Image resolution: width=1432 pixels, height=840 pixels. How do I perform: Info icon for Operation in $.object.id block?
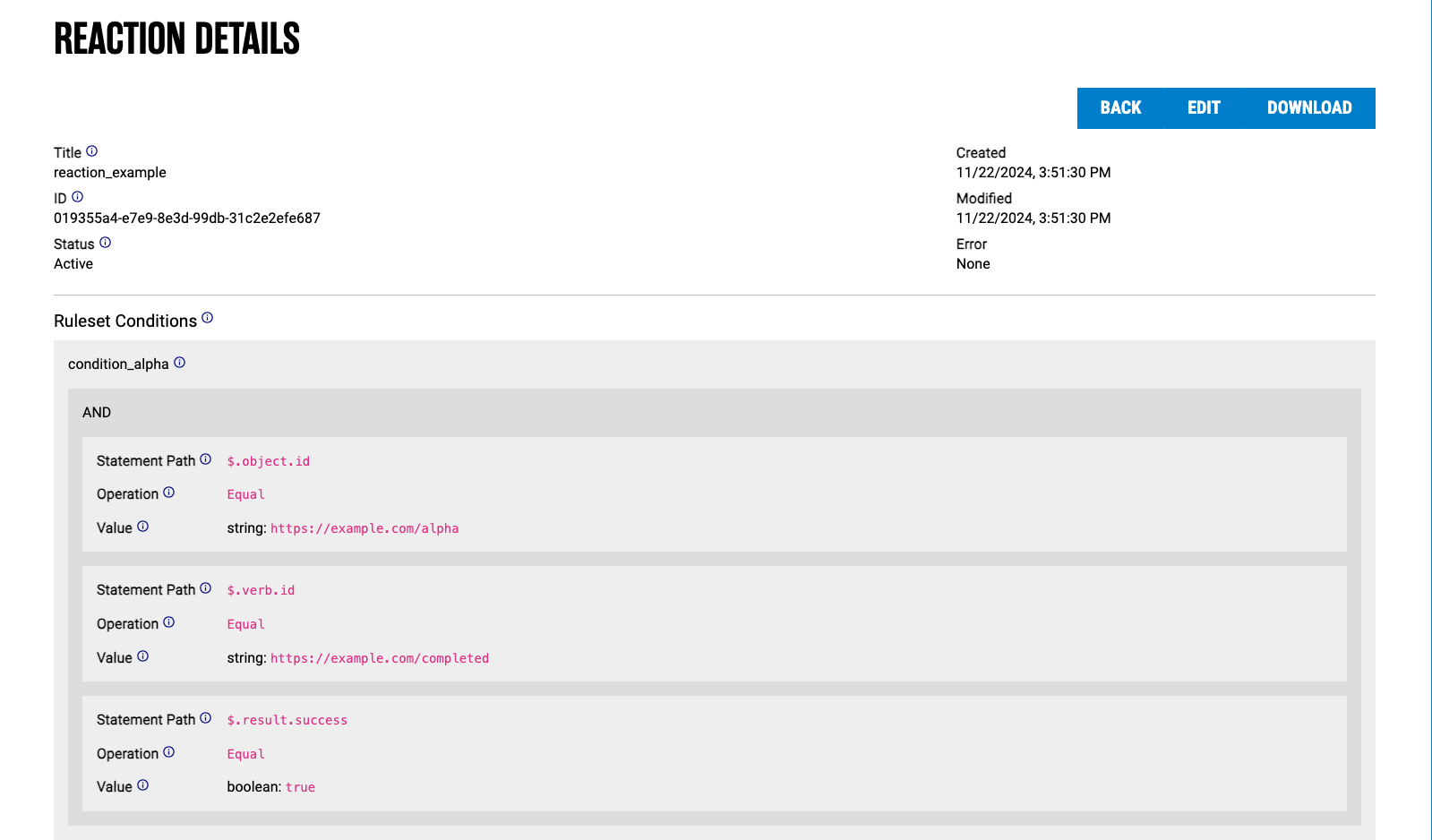point(168,493)
